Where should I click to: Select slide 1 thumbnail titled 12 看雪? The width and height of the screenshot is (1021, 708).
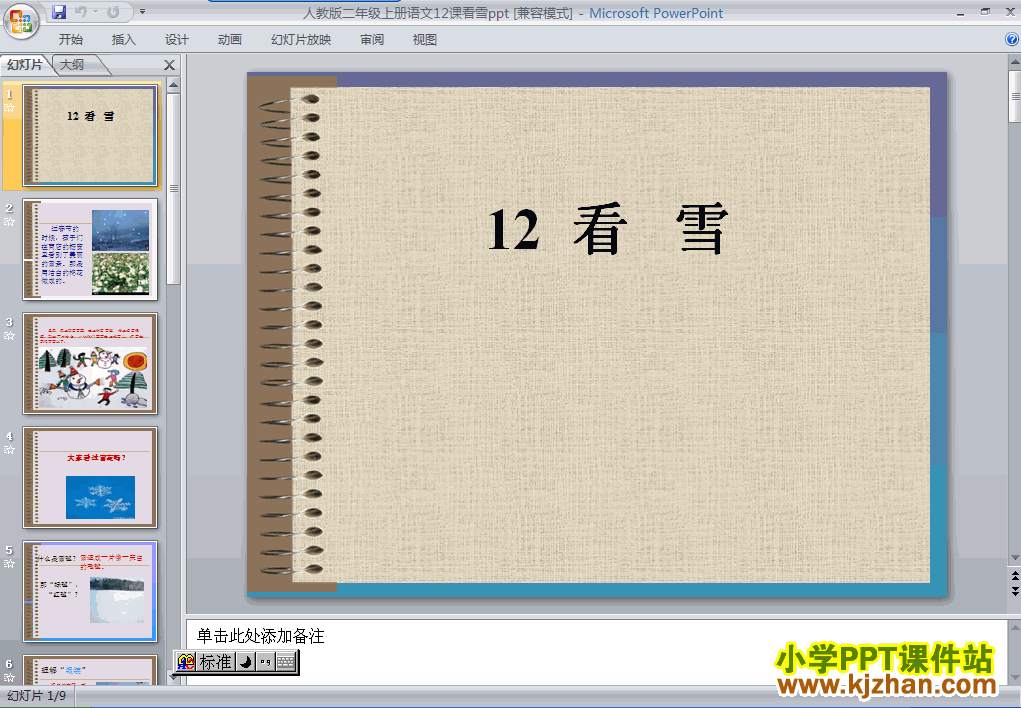pyautogui.click(x=90, y=135)
